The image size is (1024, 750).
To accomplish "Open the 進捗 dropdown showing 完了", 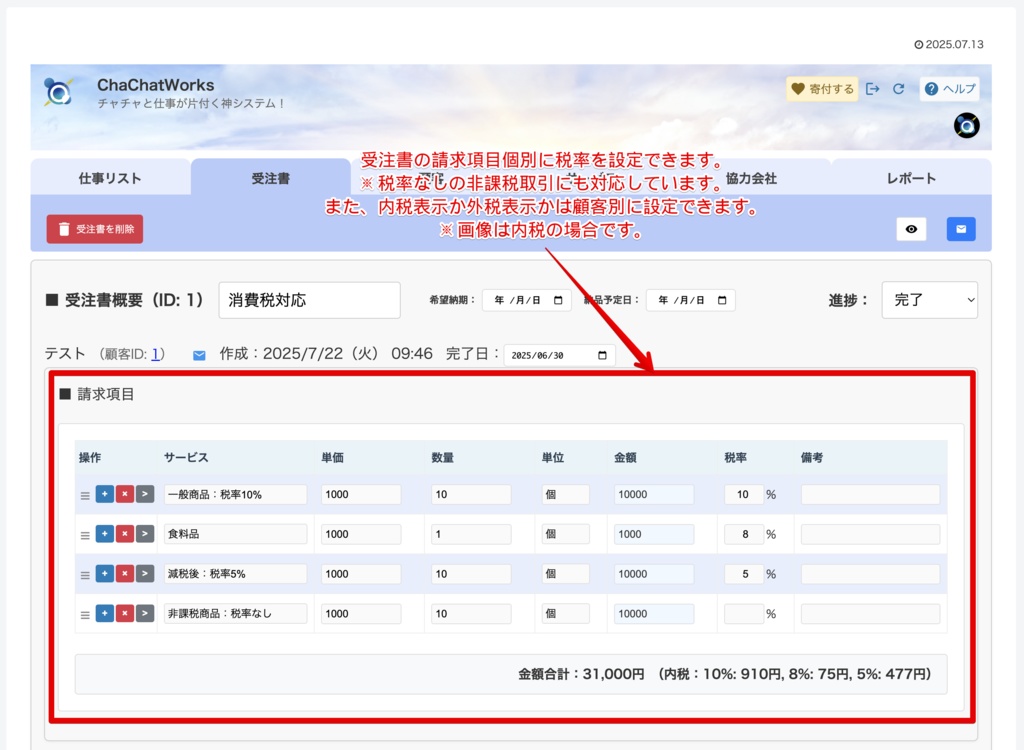I will coord(929,300).
